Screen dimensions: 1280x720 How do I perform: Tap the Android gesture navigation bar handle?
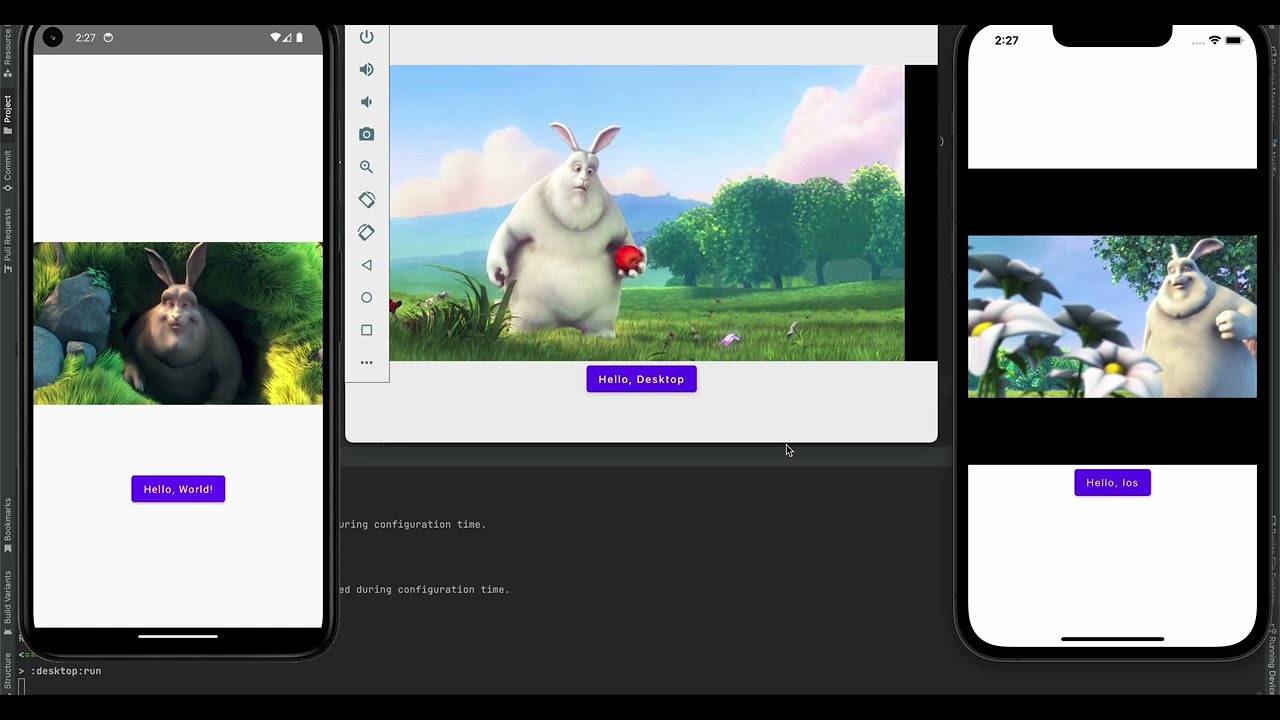[178, 636]
